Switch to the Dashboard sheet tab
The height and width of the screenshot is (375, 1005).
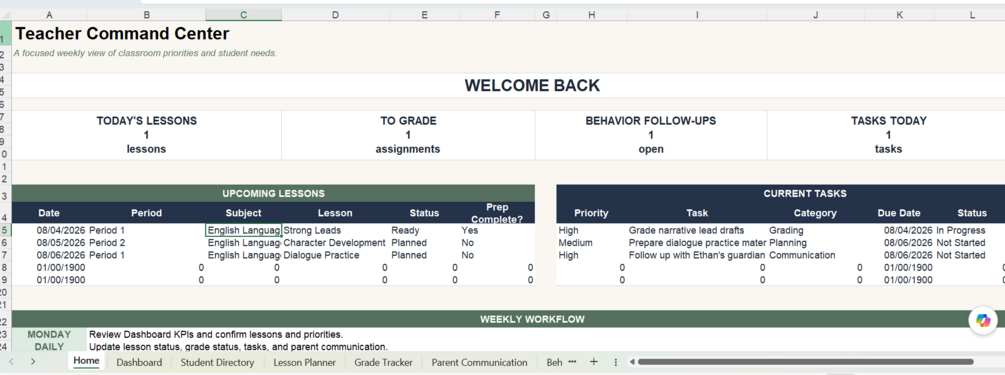[139, 362]
